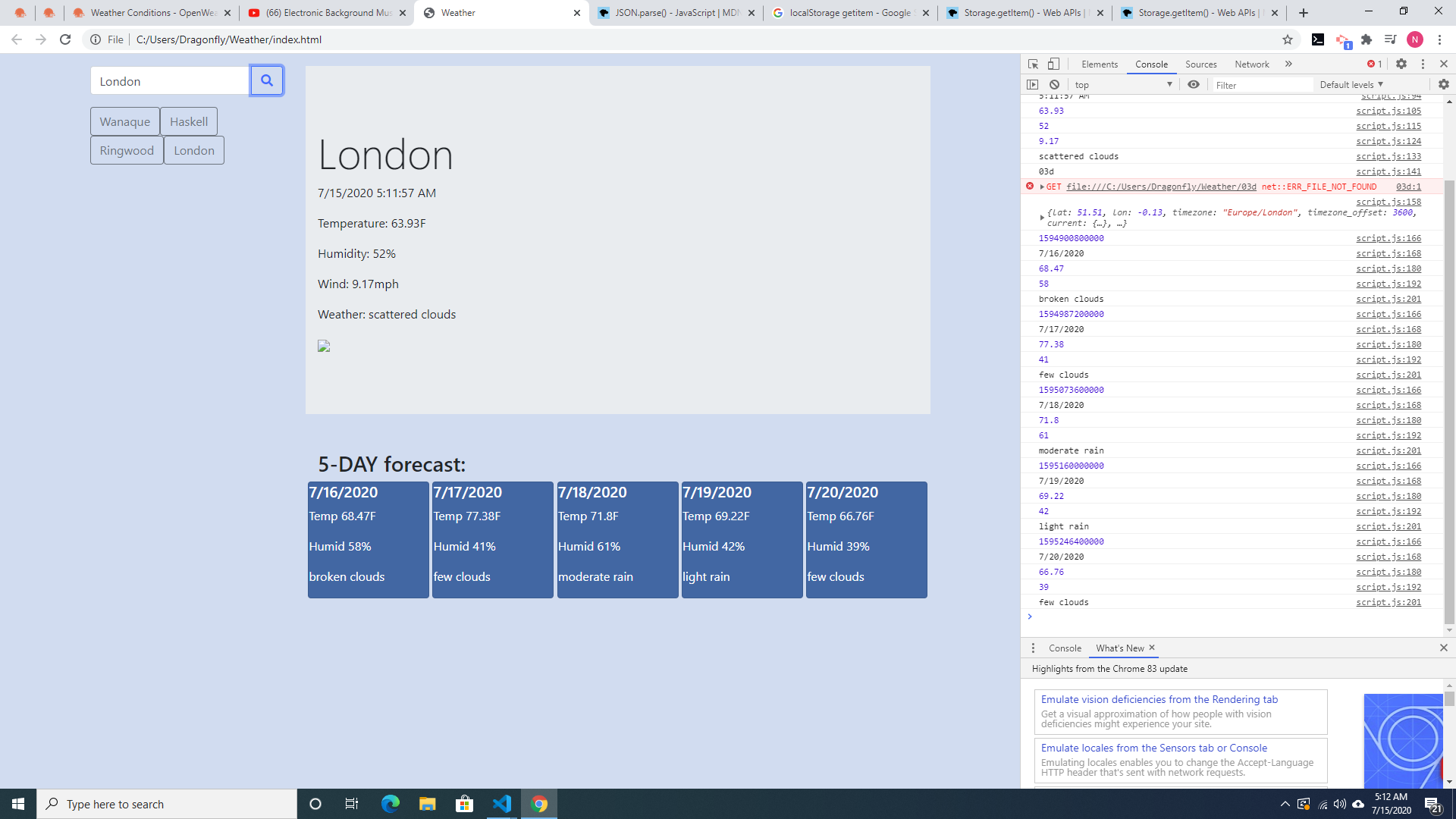
Task: Show the console sidebar
Action: (1033, 85)
